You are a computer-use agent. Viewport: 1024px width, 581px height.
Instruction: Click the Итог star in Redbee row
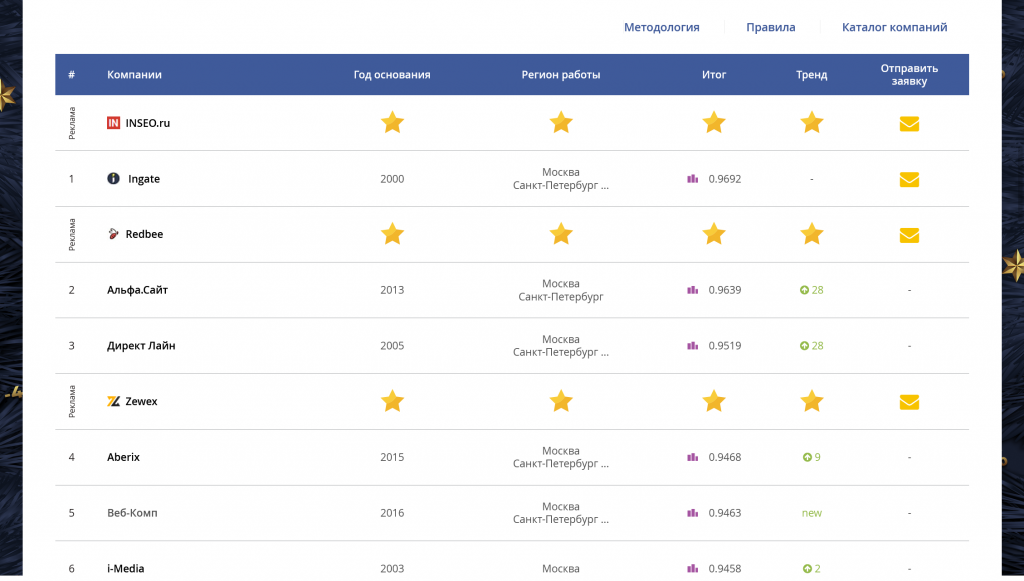click(x=714, y=234)
